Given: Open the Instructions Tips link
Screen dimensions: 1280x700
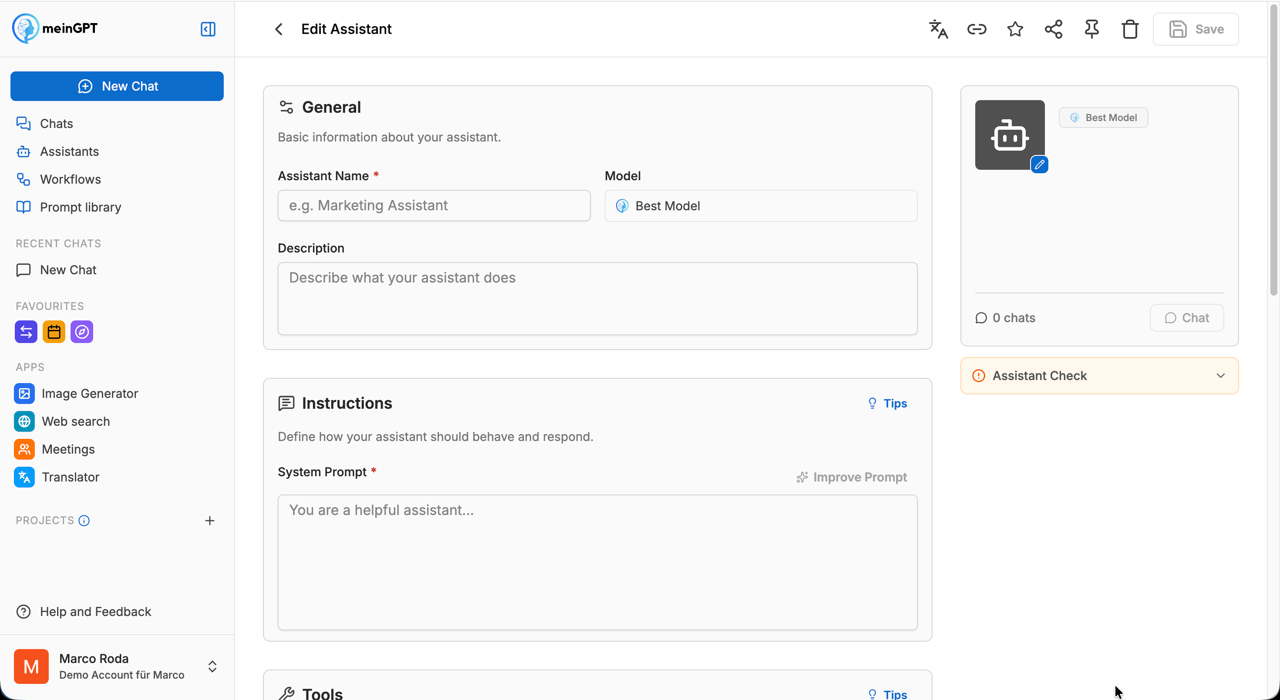Looking at the screenshot, I should point(887,404).
